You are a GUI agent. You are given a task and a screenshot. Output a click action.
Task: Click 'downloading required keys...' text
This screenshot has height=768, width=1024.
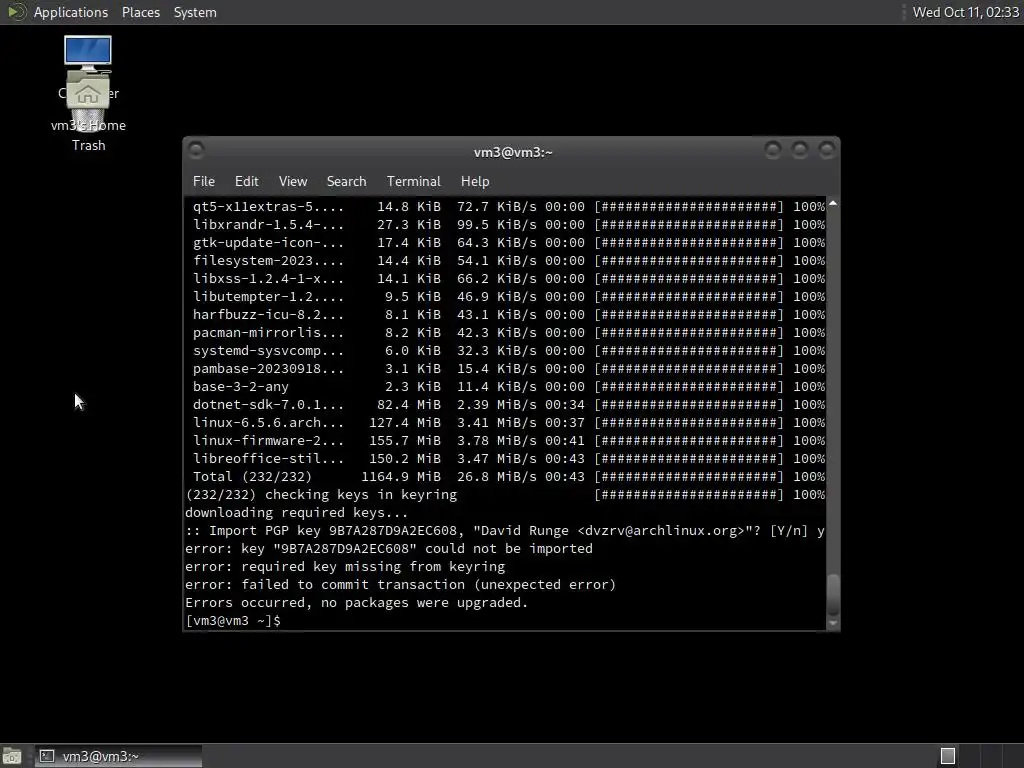(296, 513)
